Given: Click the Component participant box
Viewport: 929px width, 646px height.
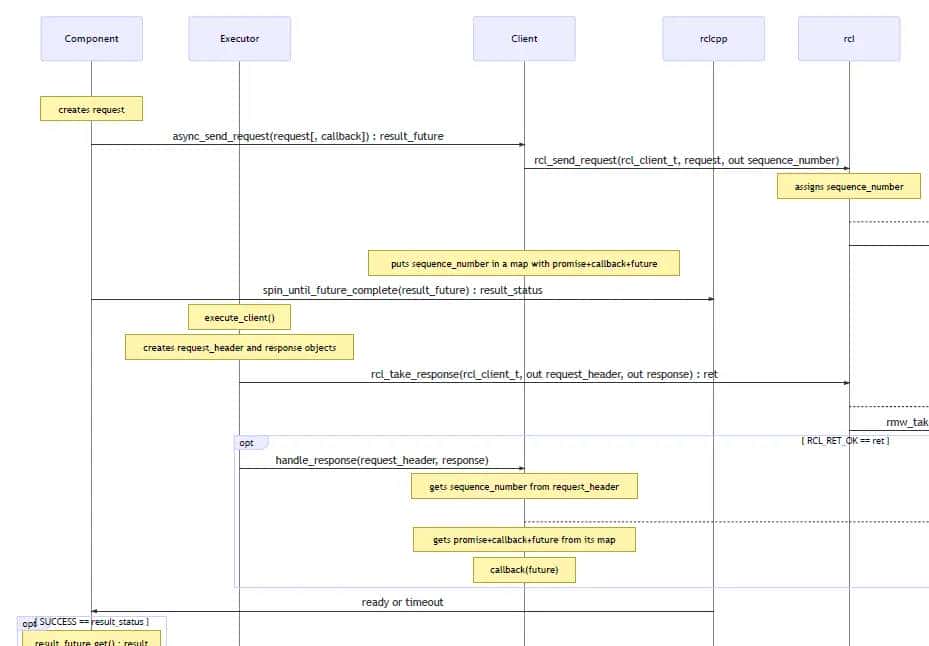Looking at the screenshot, I should [91, 39].
